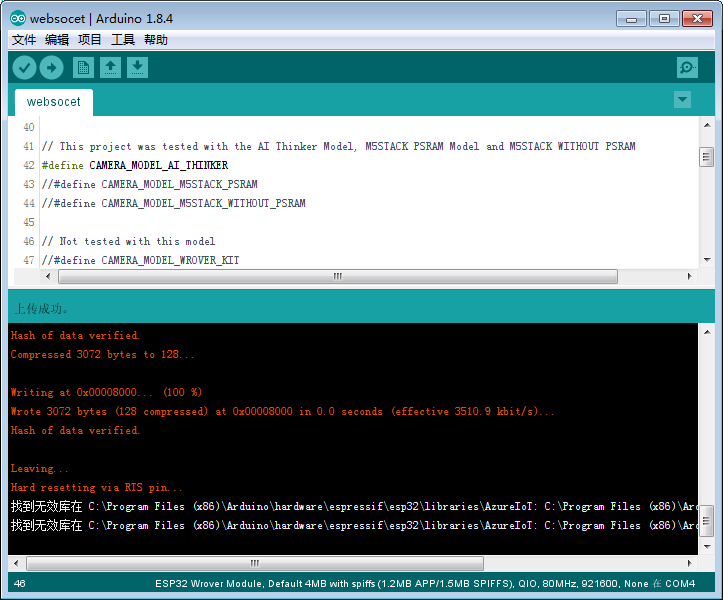
Task: Open the 项目 menu
Action: 89,40
